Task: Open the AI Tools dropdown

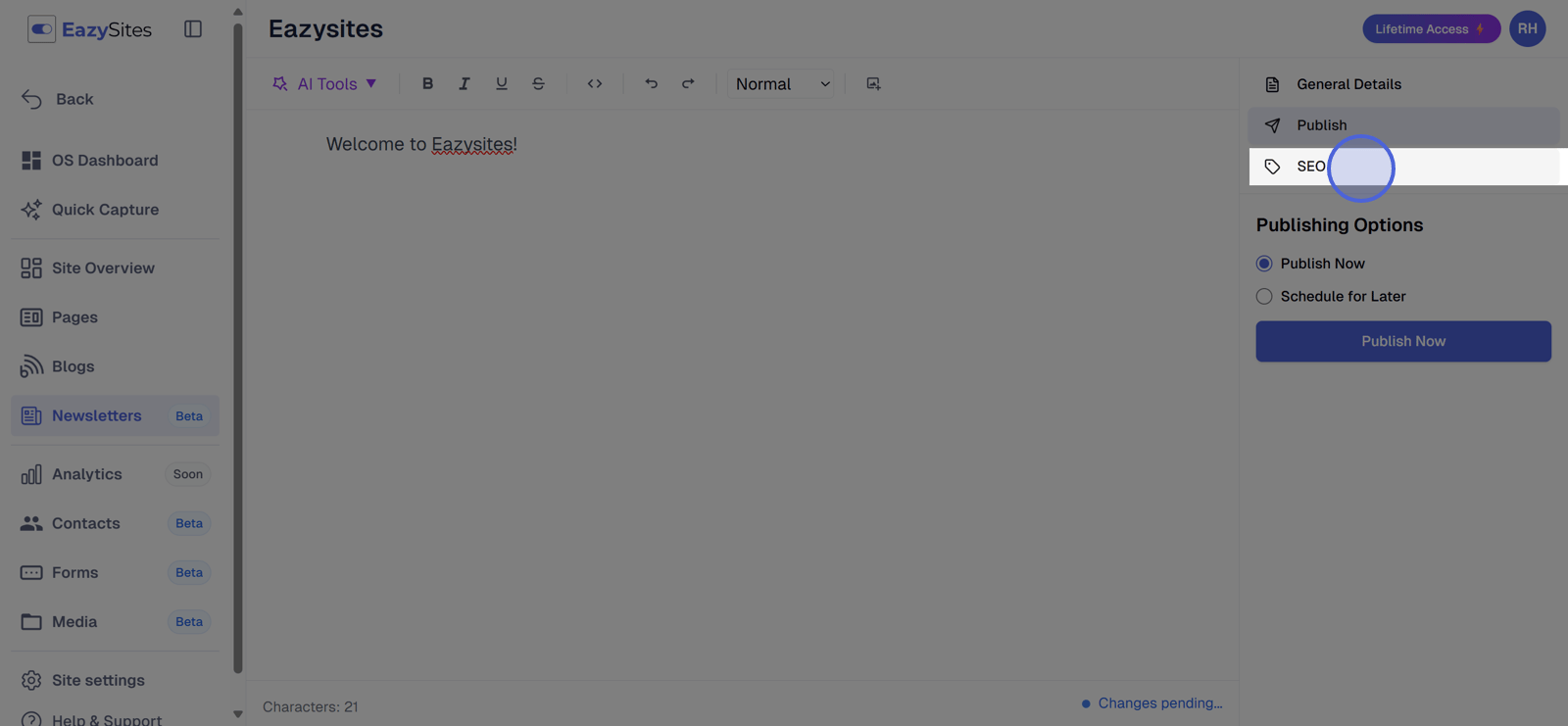Action: (324, 84)
